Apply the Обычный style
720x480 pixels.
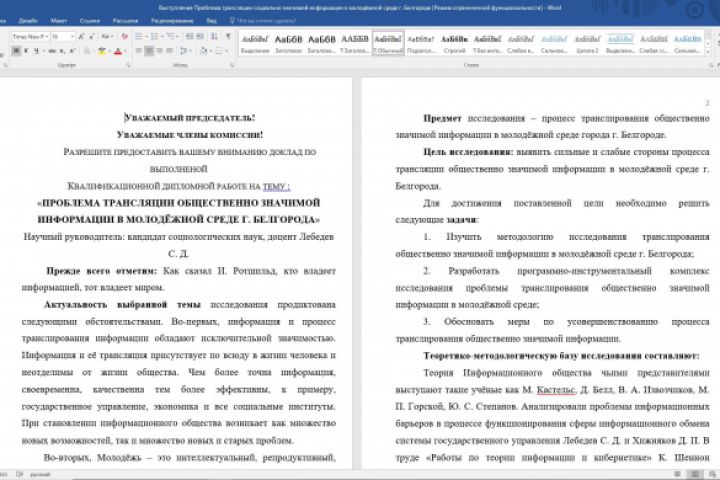point(388,43)
